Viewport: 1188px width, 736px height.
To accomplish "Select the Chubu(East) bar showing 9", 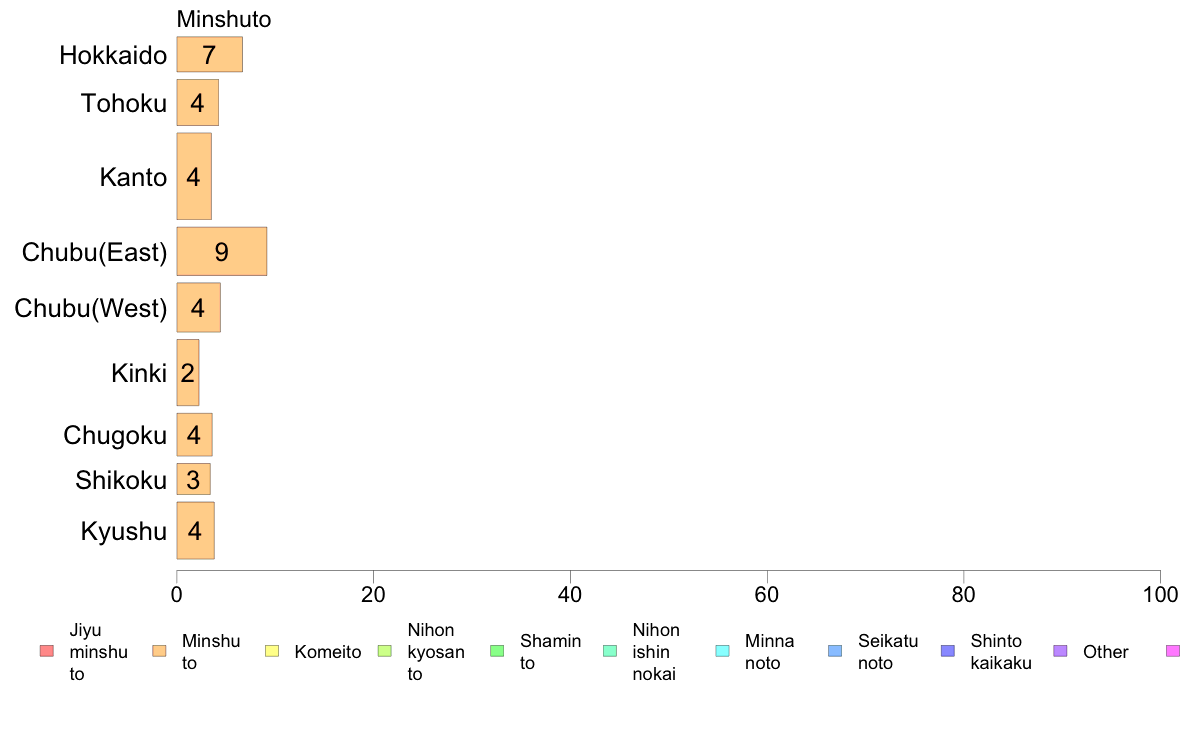I will coord(222,252).
